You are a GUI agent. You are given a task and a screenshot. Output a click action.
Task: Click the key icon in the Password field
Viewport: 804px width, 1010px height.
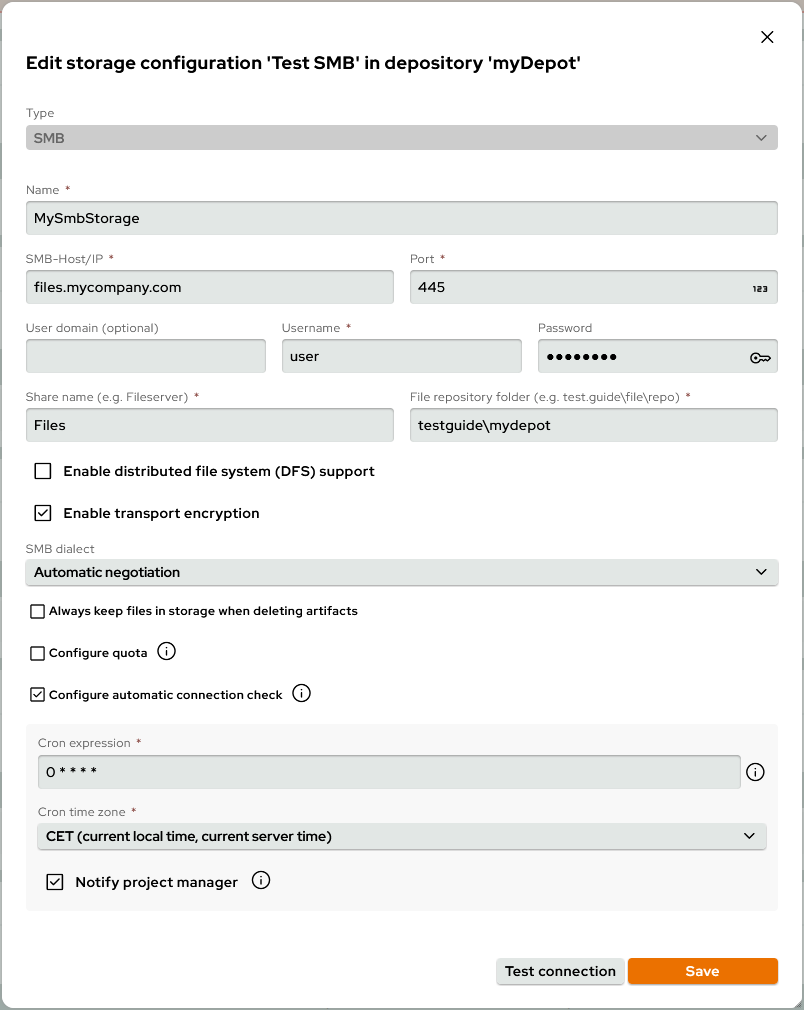pos(759,356)
